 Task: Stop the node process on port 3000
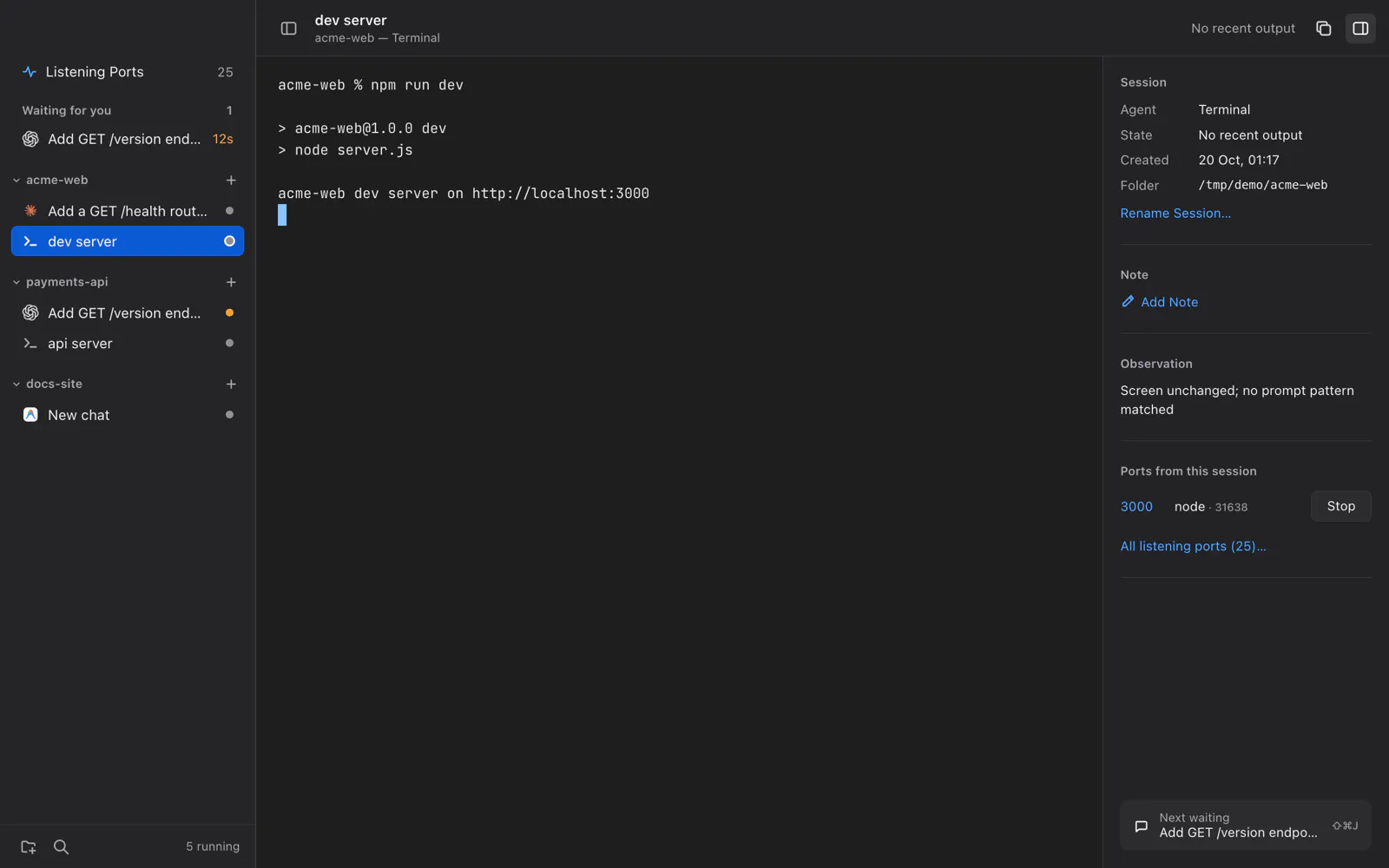[1340, 506]
